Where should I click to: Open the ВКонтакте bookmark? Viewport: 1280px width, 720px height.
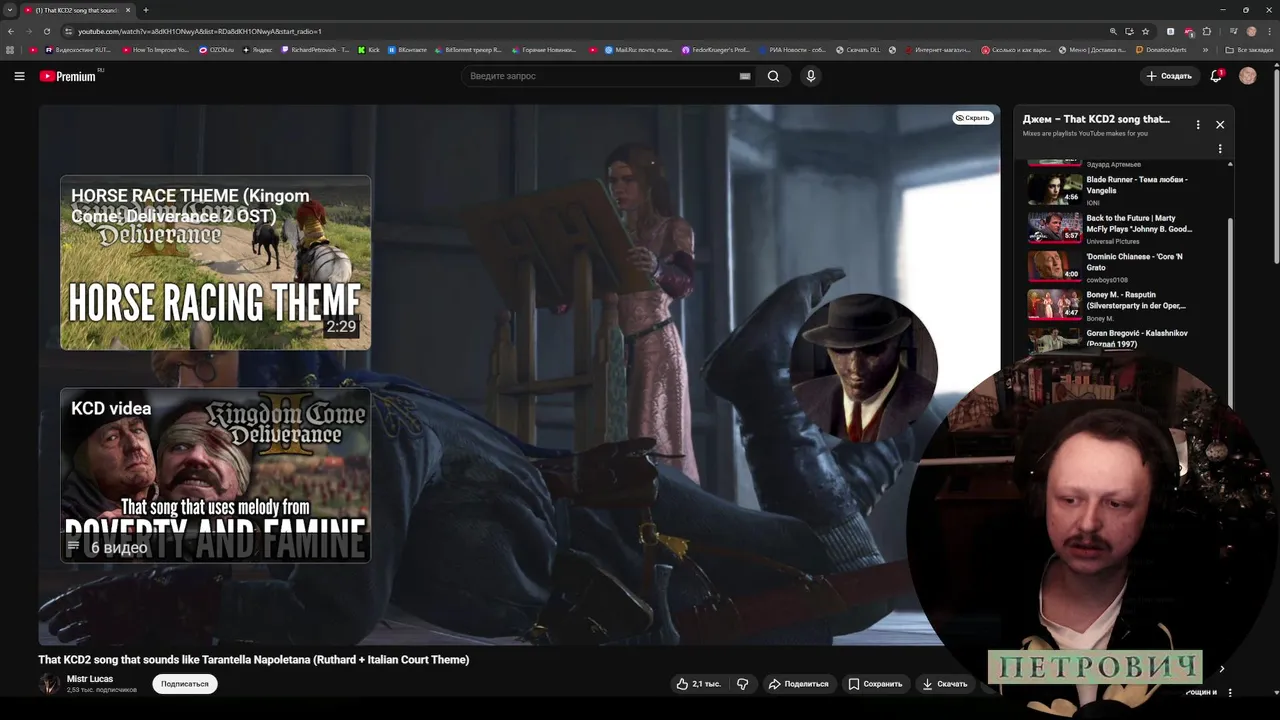pos(406,50)
